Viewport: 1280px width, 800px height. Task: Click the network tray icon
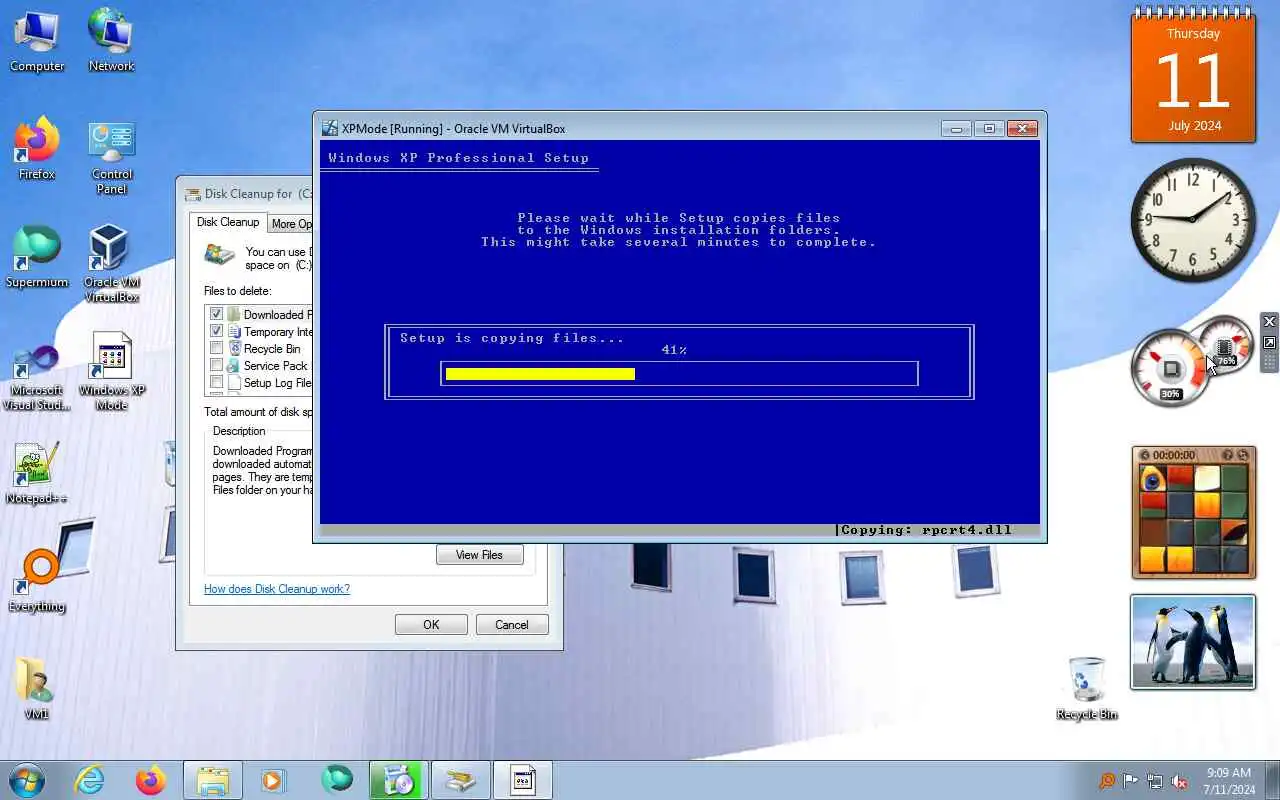[1155, 781]
